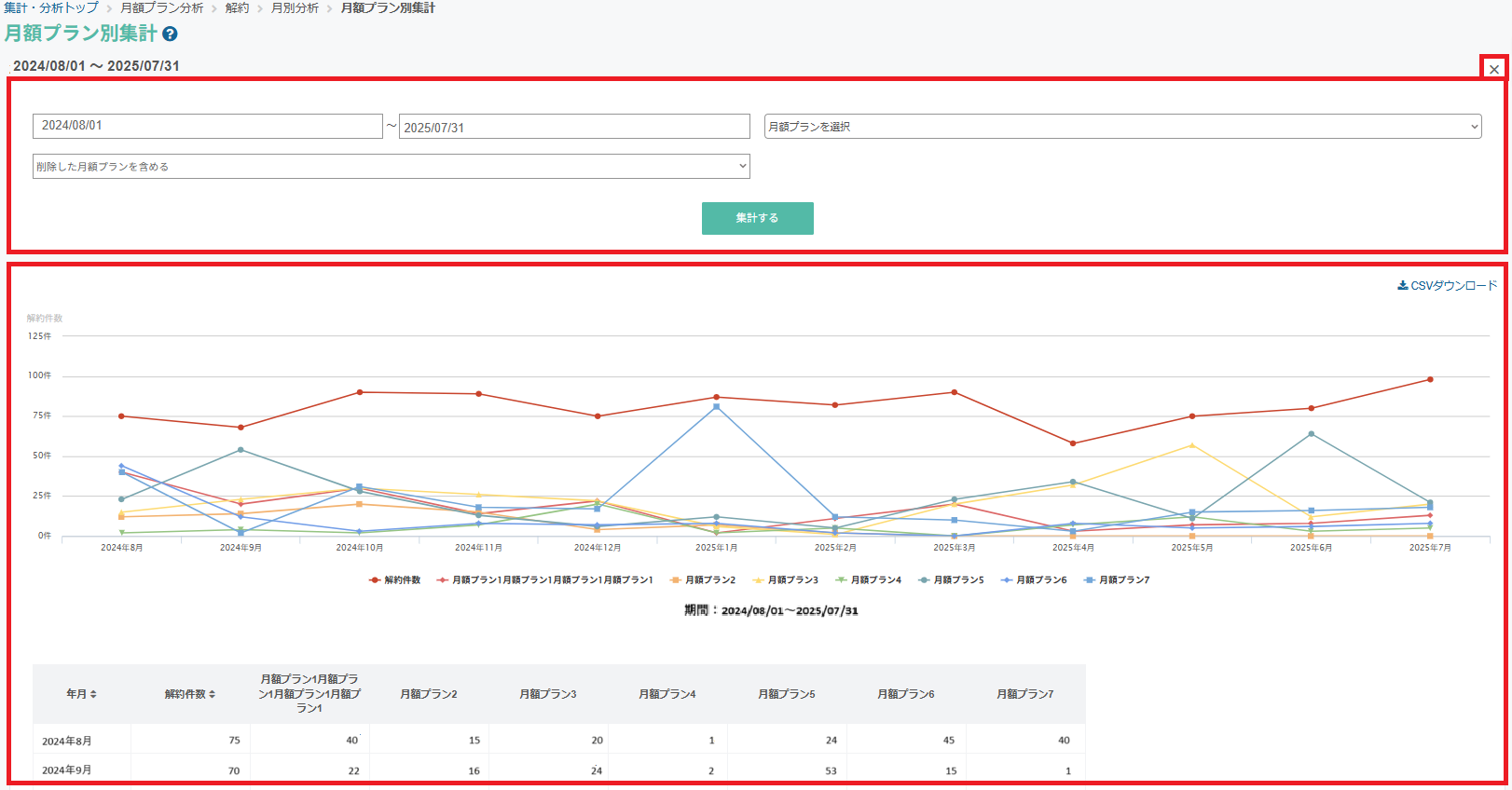Open the help icon beside 月額プラン別集計 title
Image resolution: width=1512 pixels, height=790 pixels.
170,34
